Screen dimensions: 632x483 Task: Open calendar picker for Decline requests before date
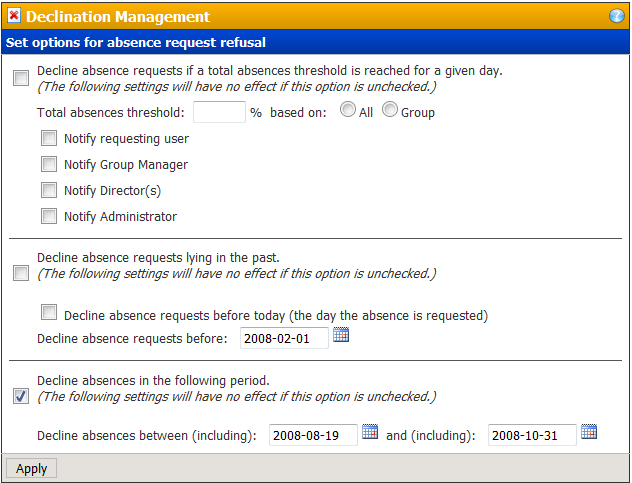pyautogui.click(x=341, y=335)
